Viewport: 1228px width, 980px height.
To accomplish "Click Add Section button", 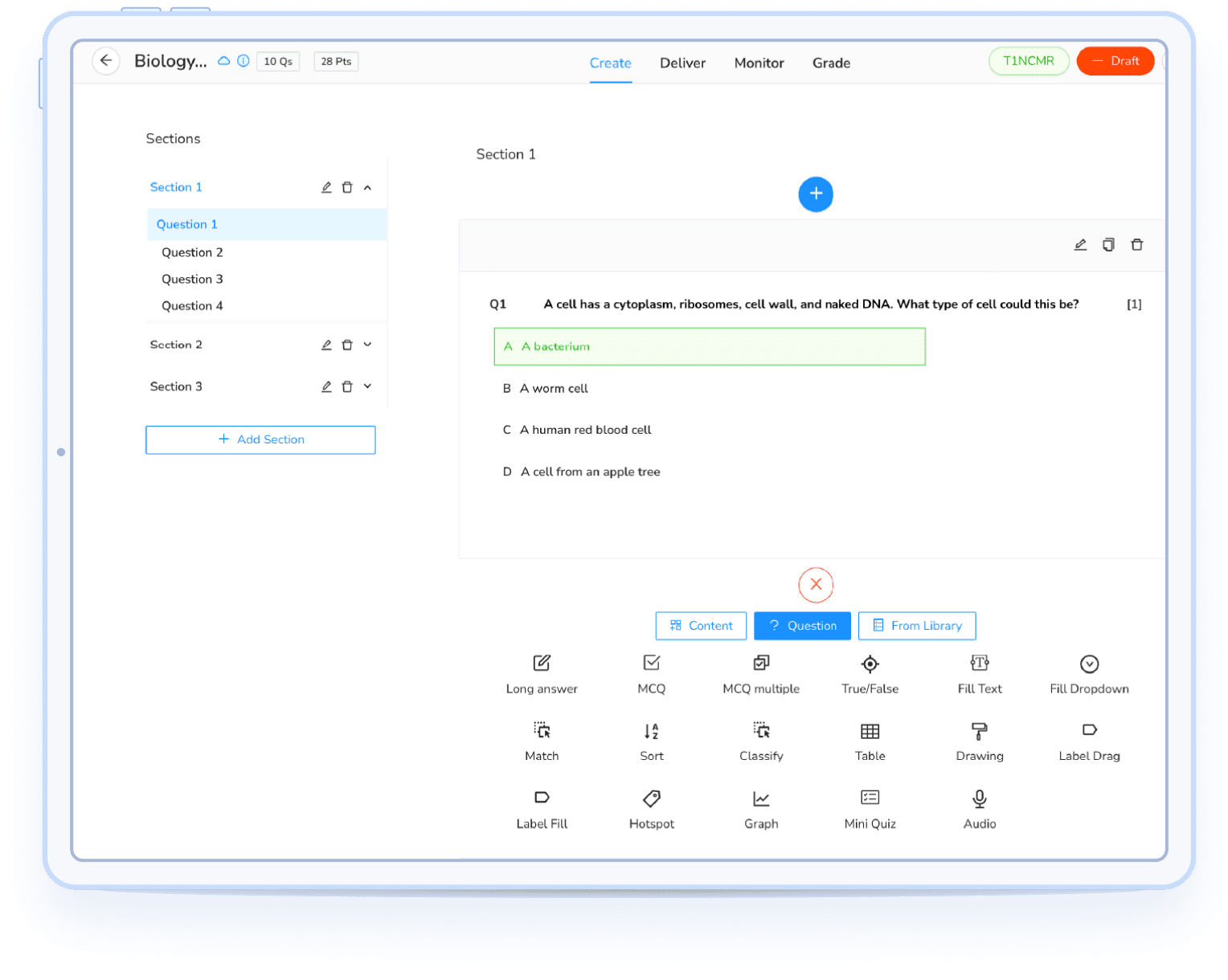I will click(x=260, y=439).
